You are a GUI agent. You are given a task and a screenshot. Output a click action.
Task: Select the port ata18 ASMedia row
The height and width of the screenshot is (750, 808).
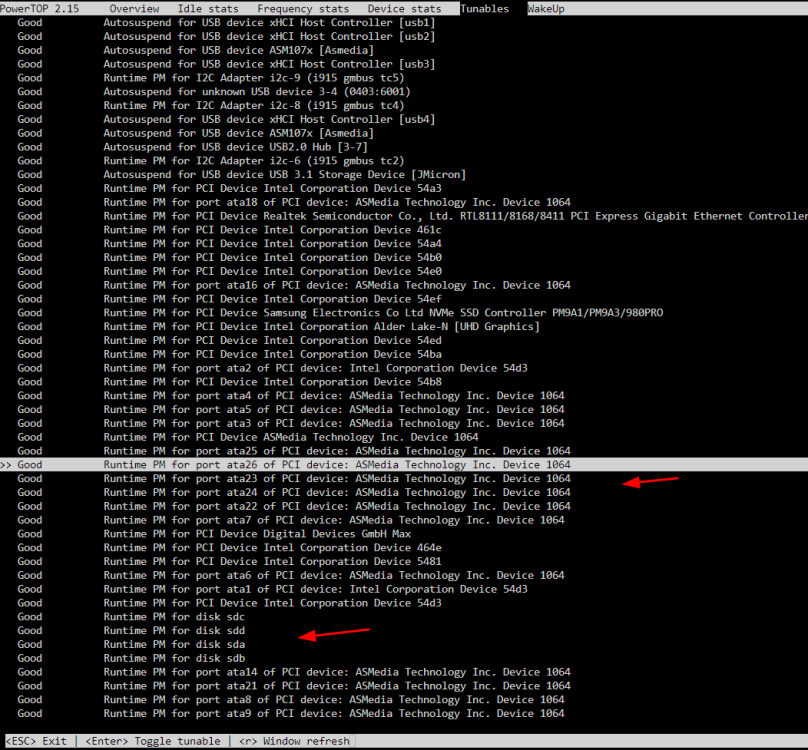pyautogui.click(x=404, y=203)
